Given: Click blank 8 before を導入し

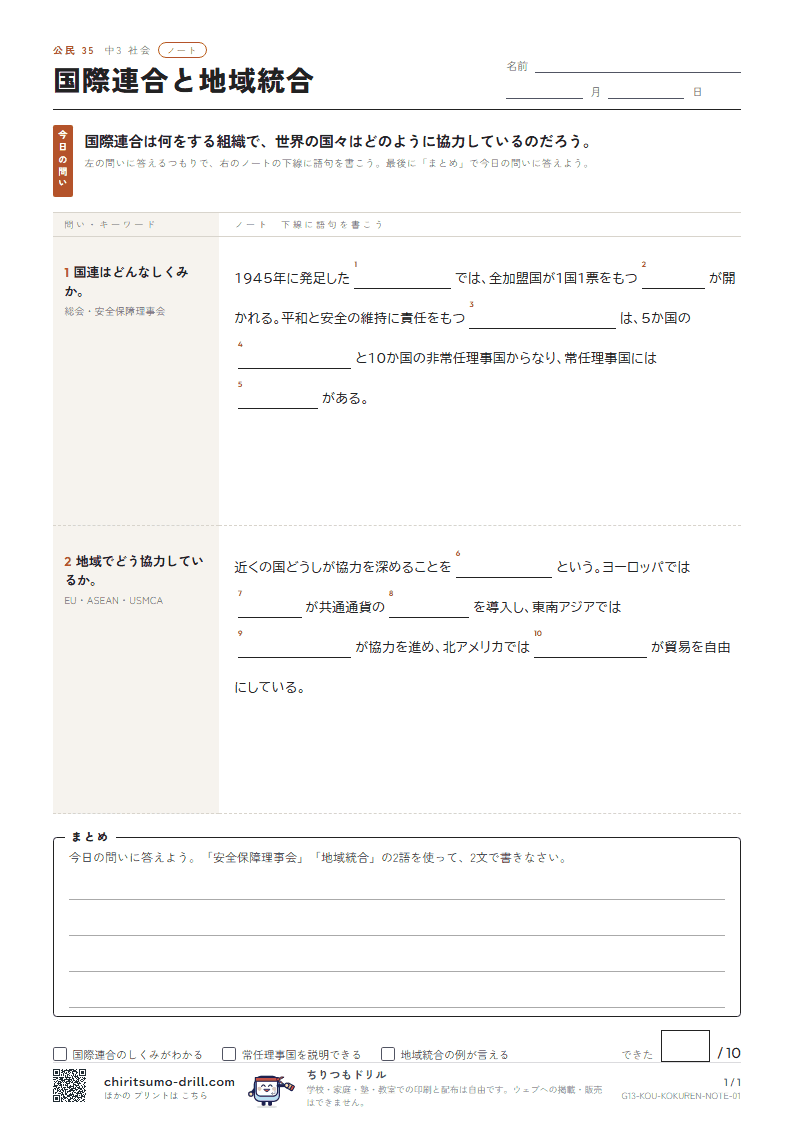Looking at the screenshot, I should pos(429,607).
